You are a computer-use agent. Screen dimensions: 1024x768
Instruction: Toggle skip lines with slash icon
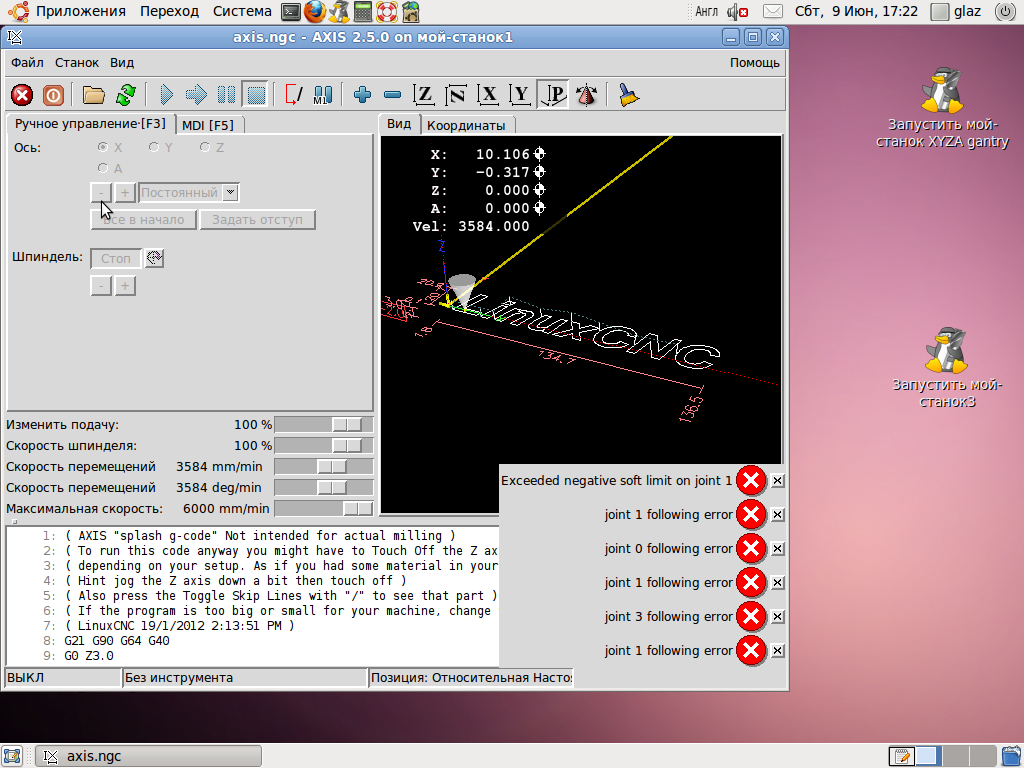click(x=293, y=95)
